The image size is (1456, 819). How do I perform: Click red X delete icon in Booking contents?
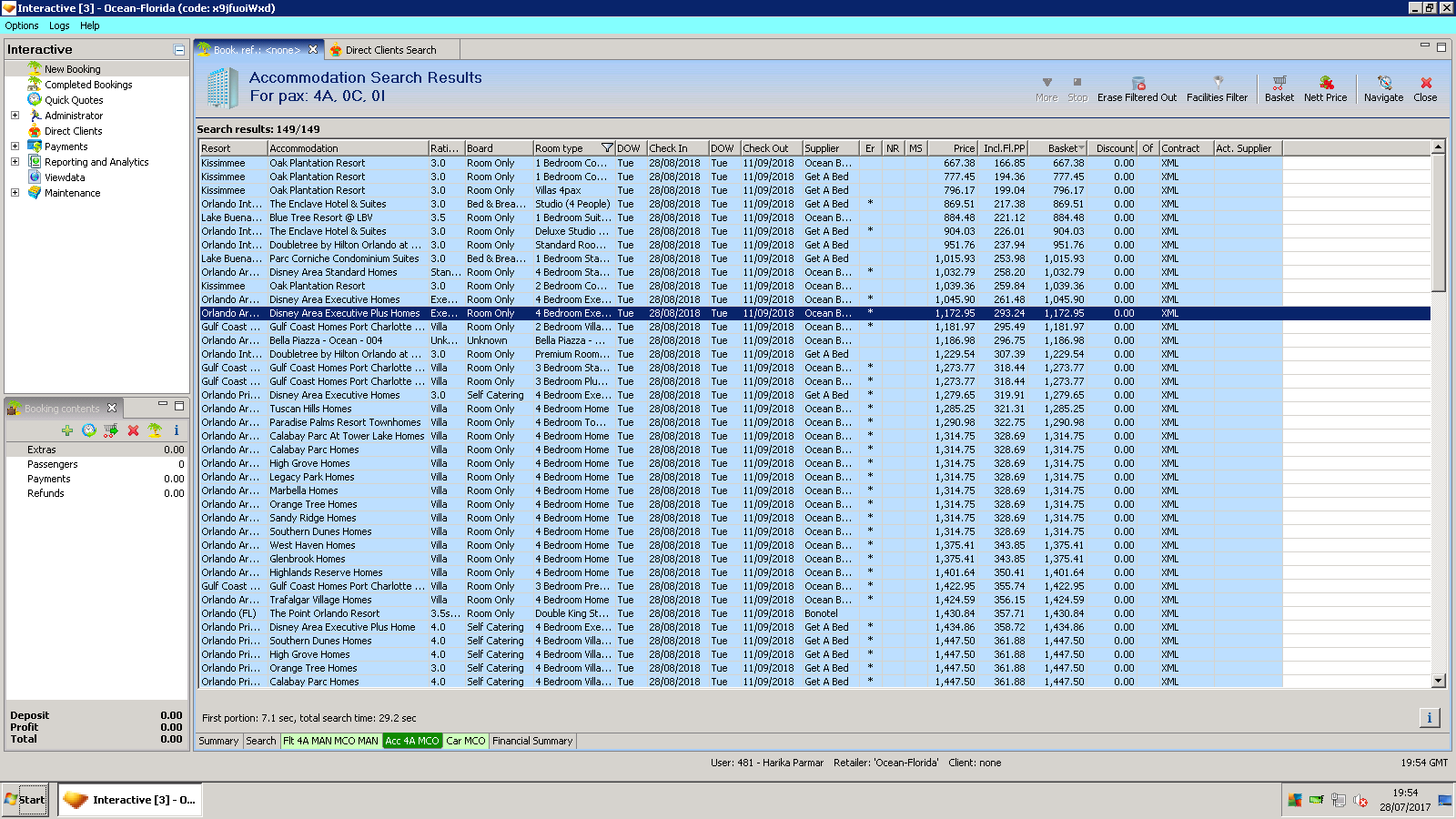click(x=133, y=430)
